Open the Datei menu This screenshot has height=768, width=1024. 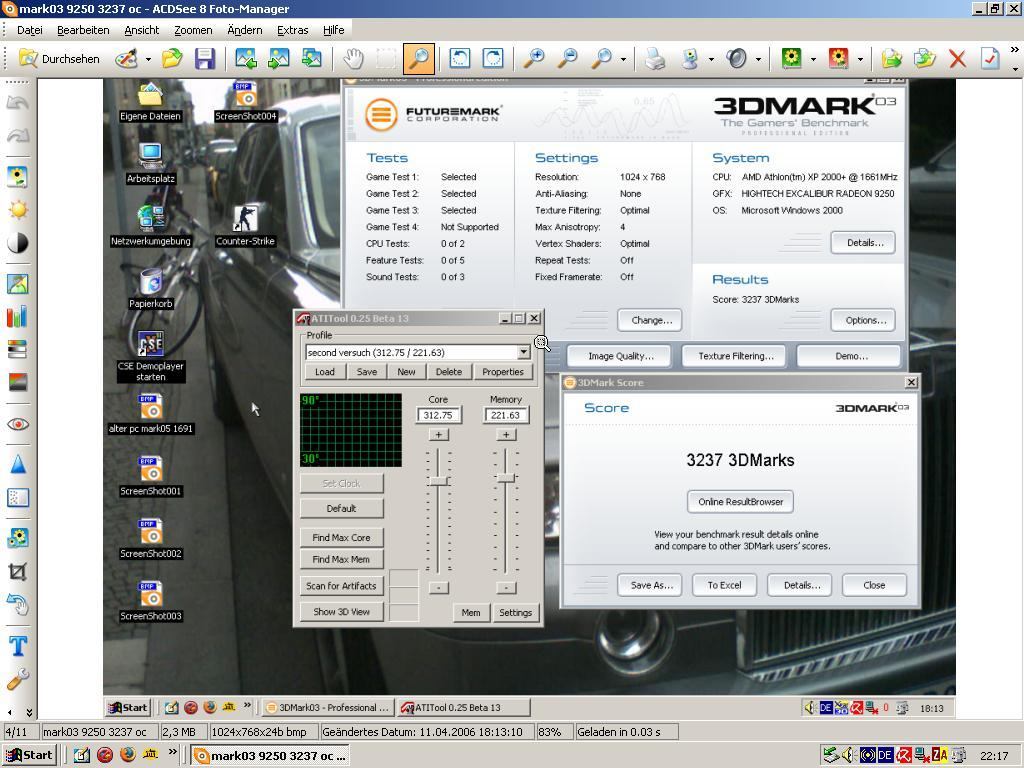tap(29, 30)
